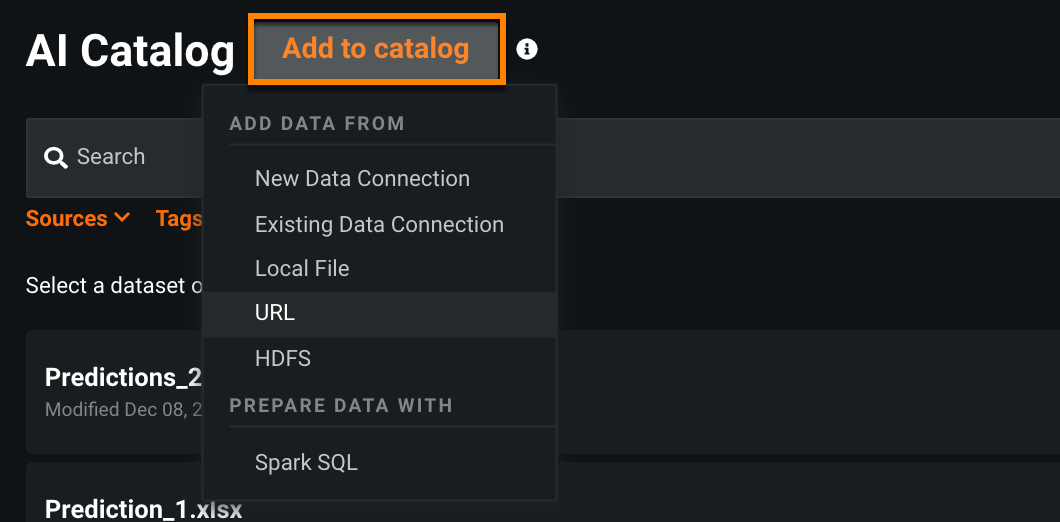
Task: Click the magnifying glass search icon
Action: [56, 157]
